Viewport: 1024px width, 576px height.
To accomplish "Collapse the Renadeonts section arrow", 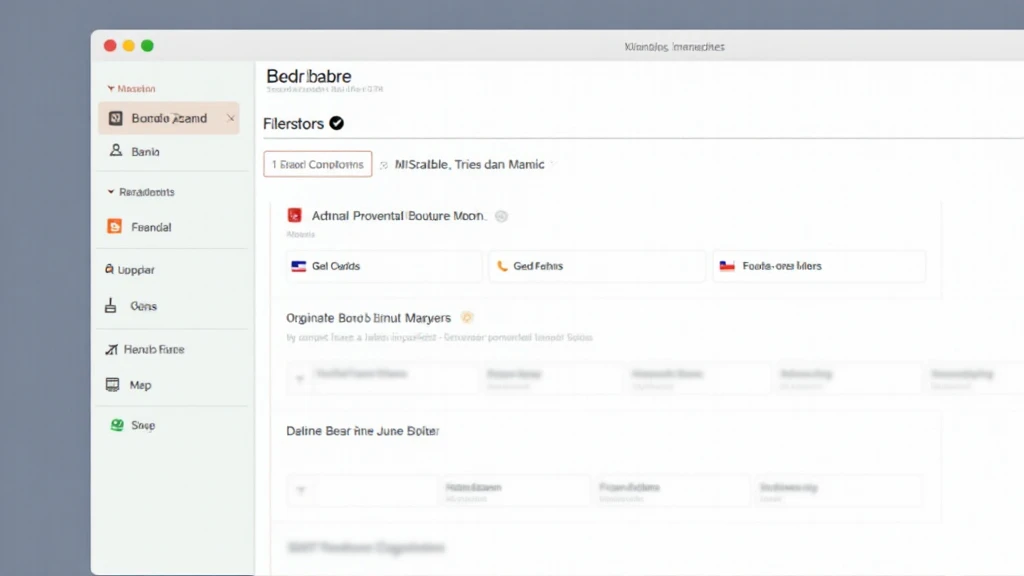I will 110,191.
